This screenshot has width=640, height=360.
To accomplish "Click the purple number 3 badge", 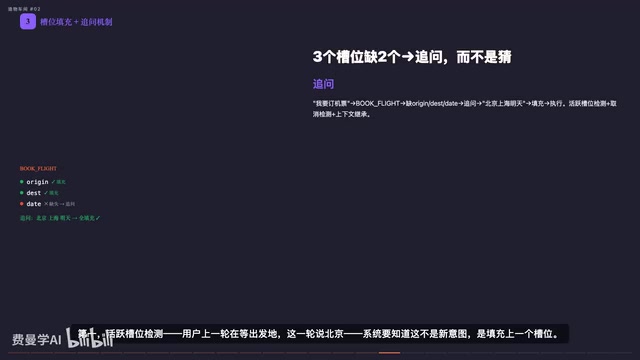I will pyautogui.click(x=28, y=22).
